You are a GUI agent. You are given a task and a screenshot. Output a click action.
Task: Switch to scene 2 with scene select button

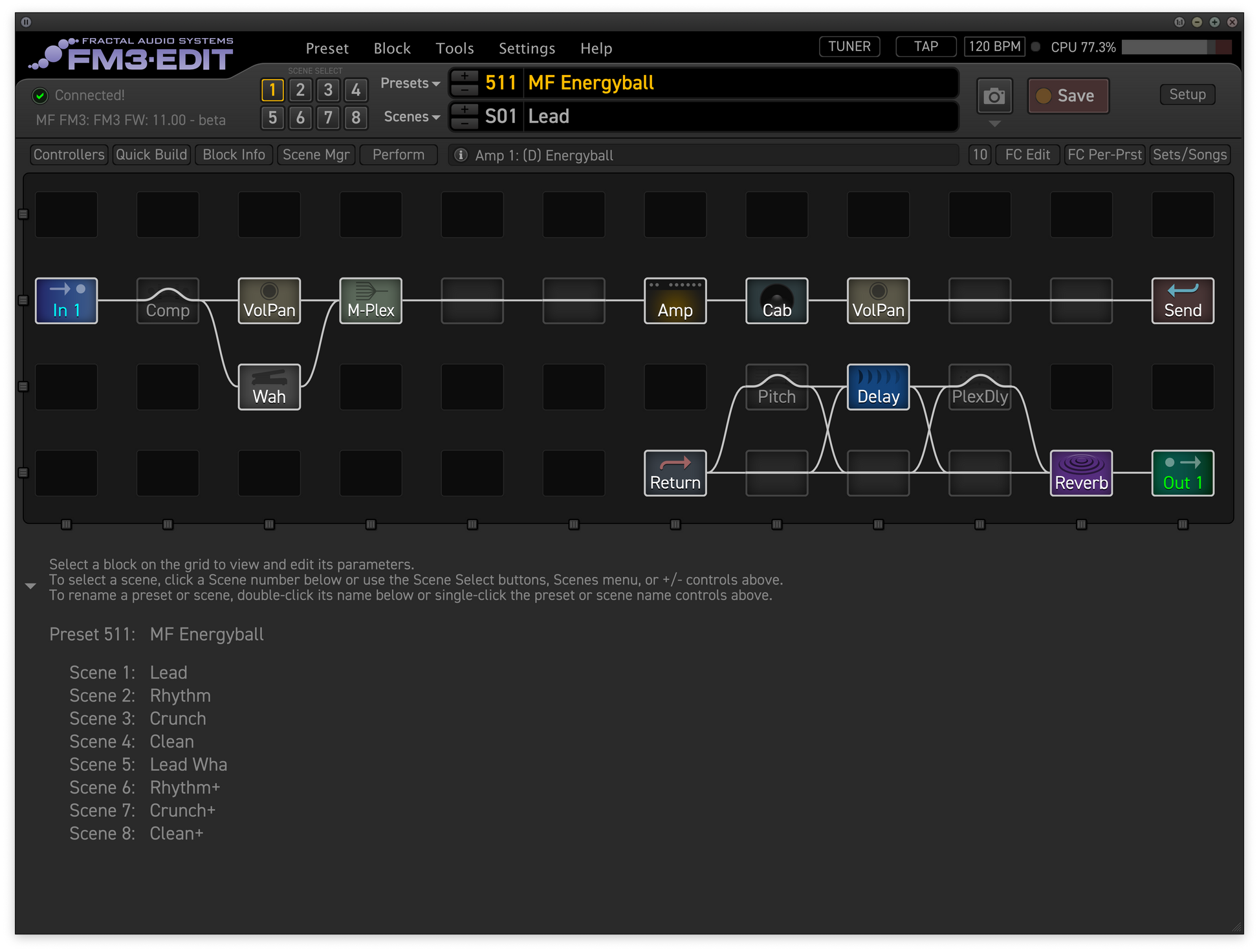coord(300,90)
